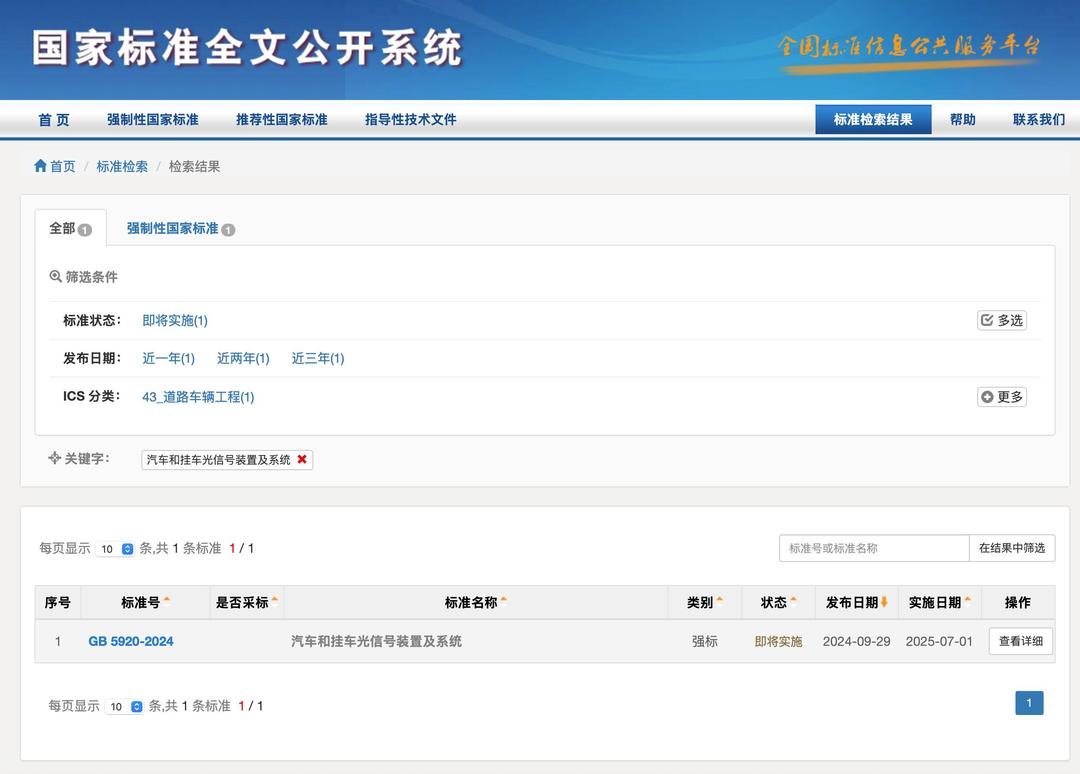Open the GB 5920-2024 standard link
The image size is (1080, 774).
pos(131,641)
